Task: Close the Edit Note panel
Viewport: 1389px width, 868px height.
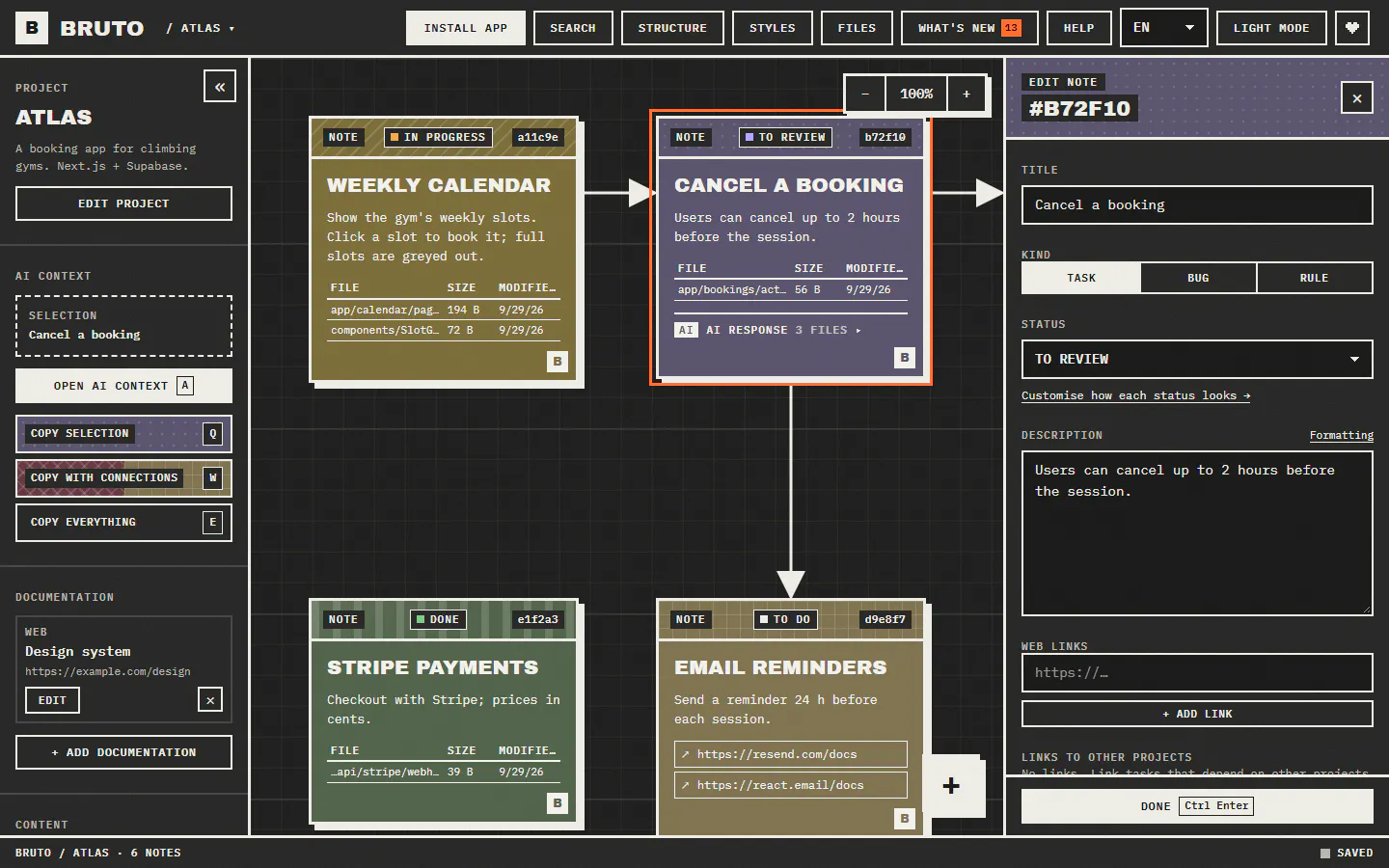Action: click(1357, 98)
